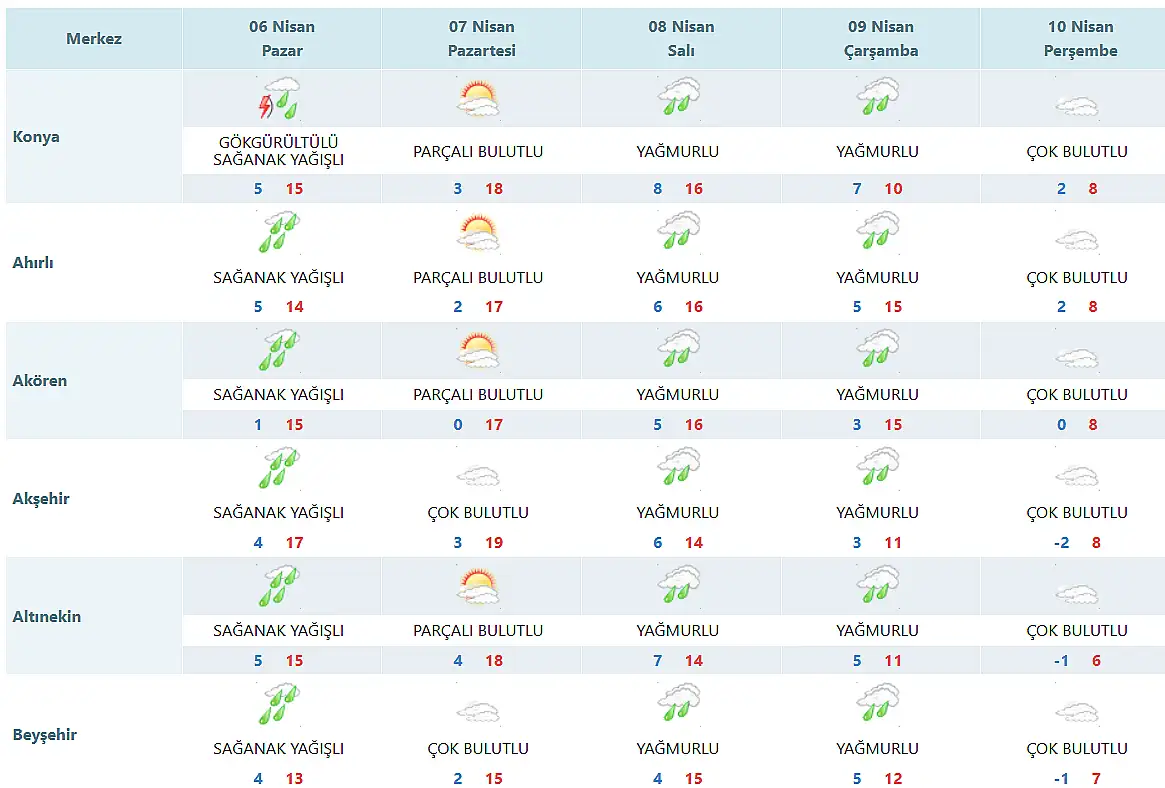Click Konya's GÖKGÜRÜLTÜLÜ SAĞANAK YAĞIŞLI forecast text
This screenshot has width=1165, height=788.
click(x=280, y=152)
